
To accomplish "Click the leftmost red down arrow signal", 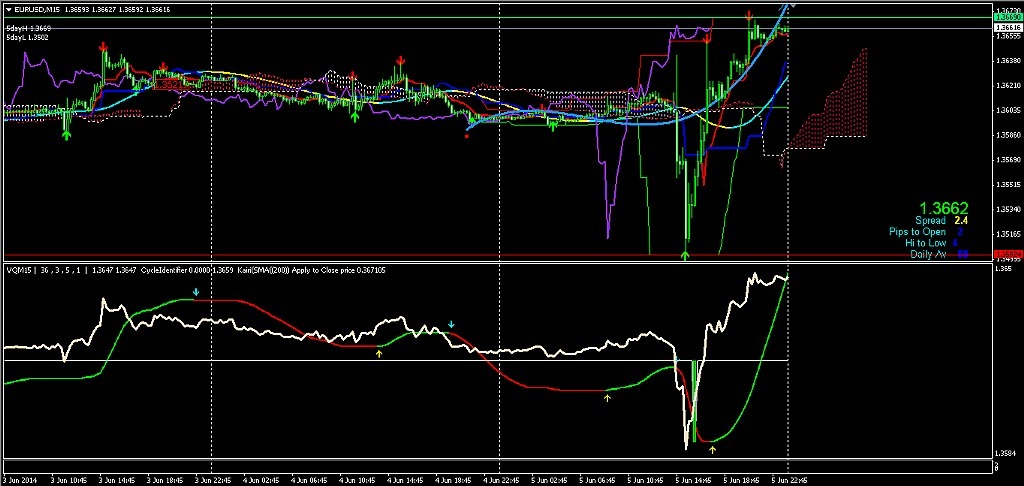I will coord(104,47).
